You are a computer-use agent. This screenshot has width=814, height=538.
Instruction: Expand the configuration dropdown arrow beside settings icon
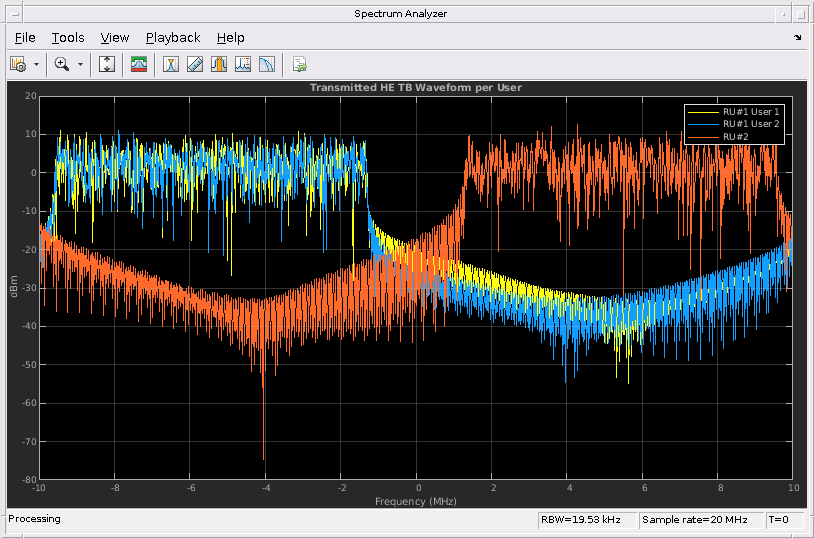click(37, 64)
